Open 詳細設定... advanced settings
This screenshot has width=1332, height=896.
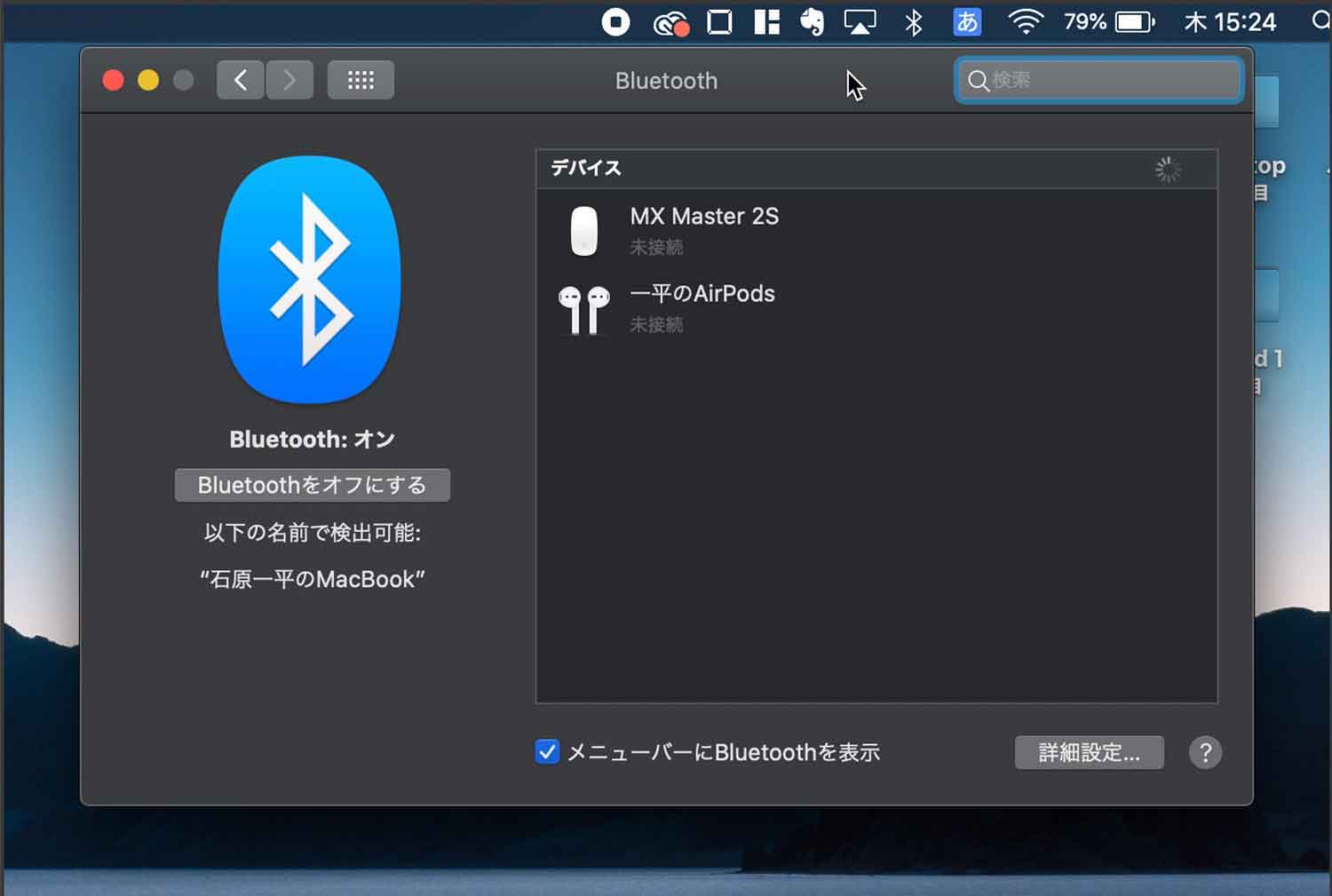[x=1089, y=752]
